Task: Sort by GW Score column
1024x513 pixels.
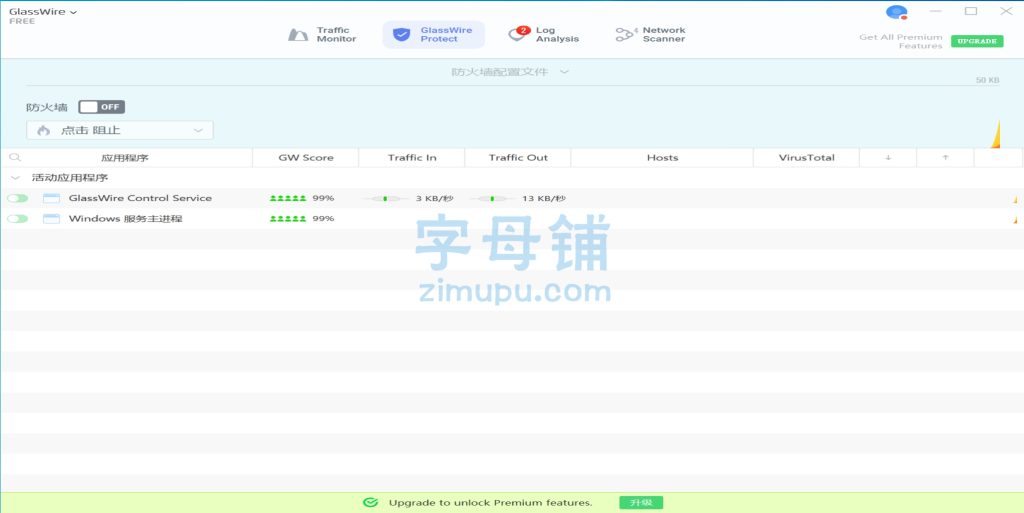Action: 306,157
